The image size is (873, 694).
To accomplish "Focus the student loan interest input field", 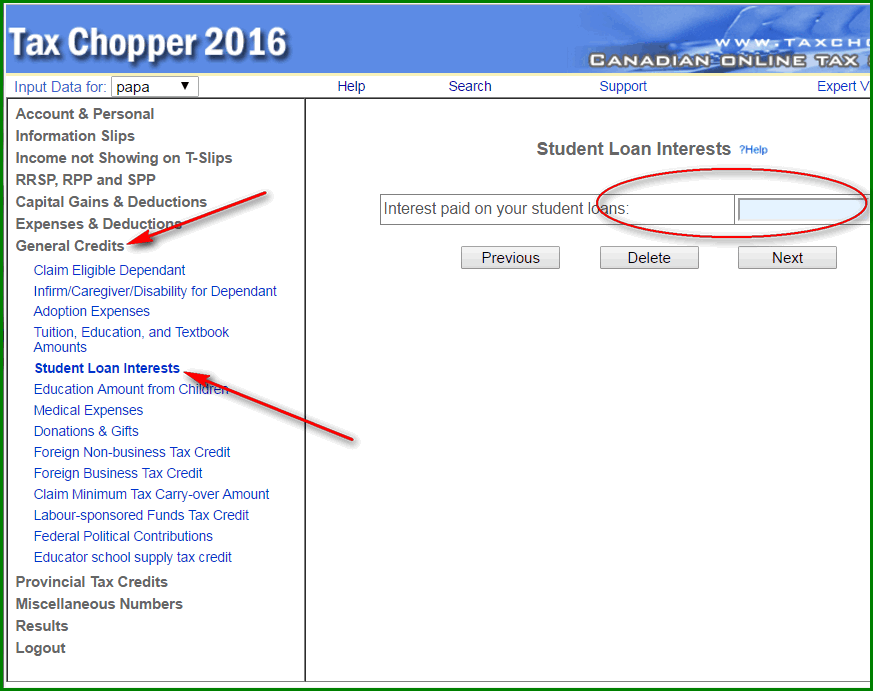I will tap(803, 210).
